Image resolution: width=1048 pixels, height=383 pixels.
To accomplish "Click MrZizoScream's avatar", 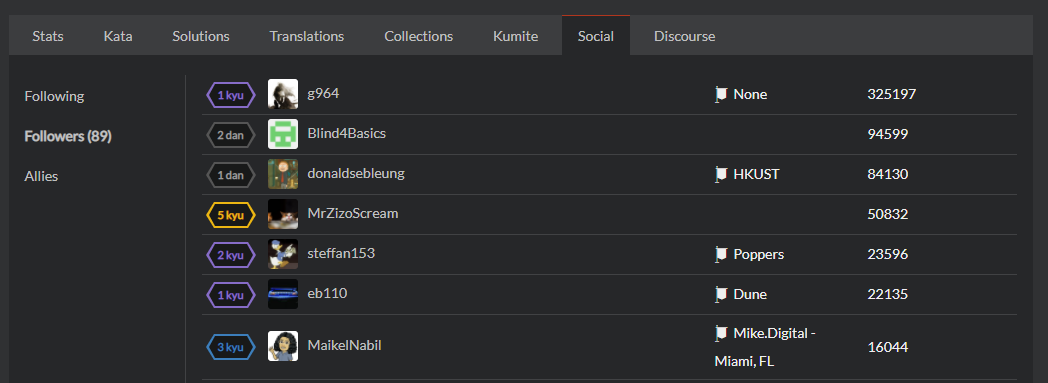I will [x=283, y=215].
